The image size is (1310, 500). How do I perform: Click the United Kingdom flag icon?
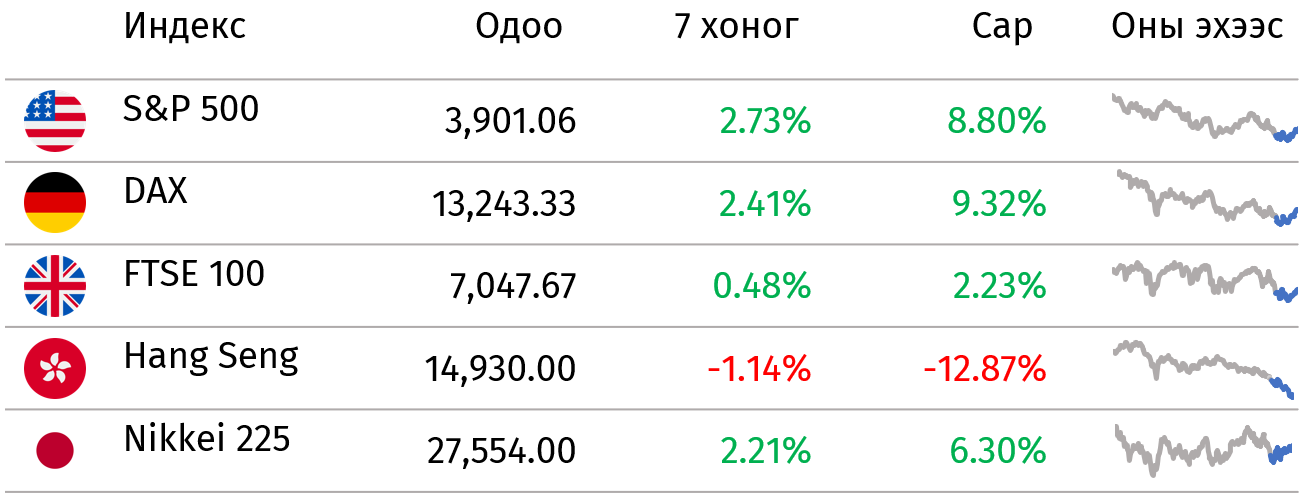click(55, 286)
